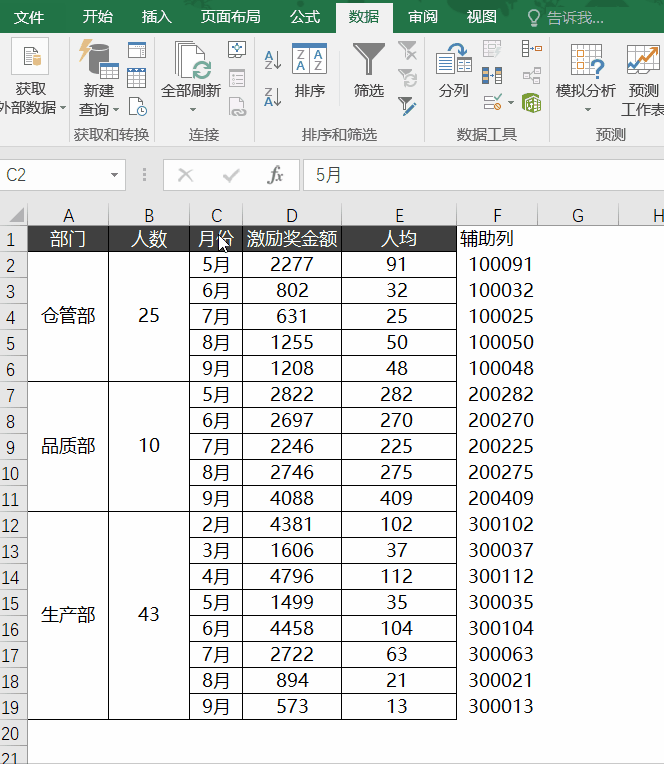The height and width of the screenshot is (764, 664).
Task: Click the Data Validation icon
Action: 493,103
